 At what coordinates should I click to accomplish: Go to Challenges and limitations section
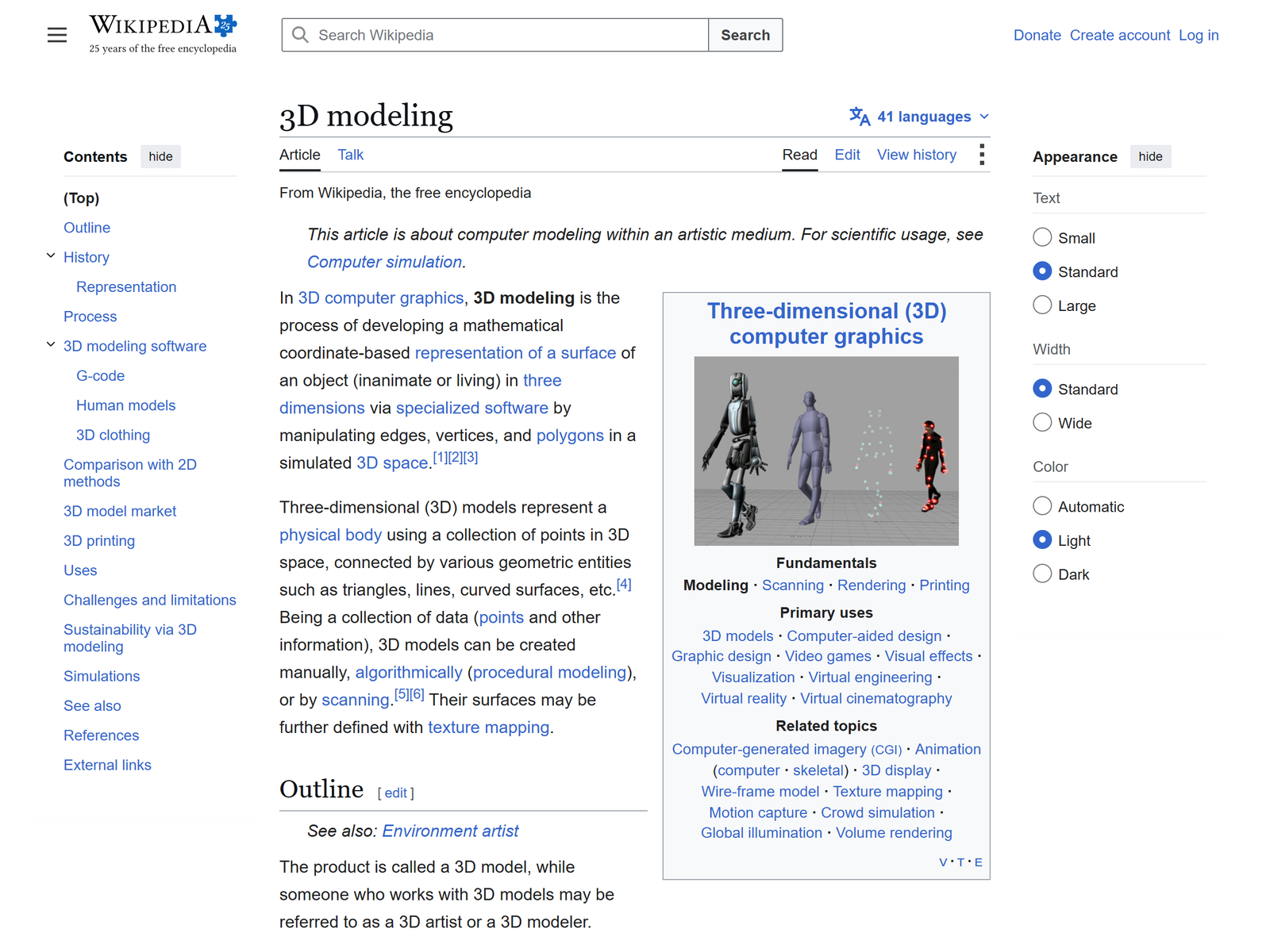(150, 600)
